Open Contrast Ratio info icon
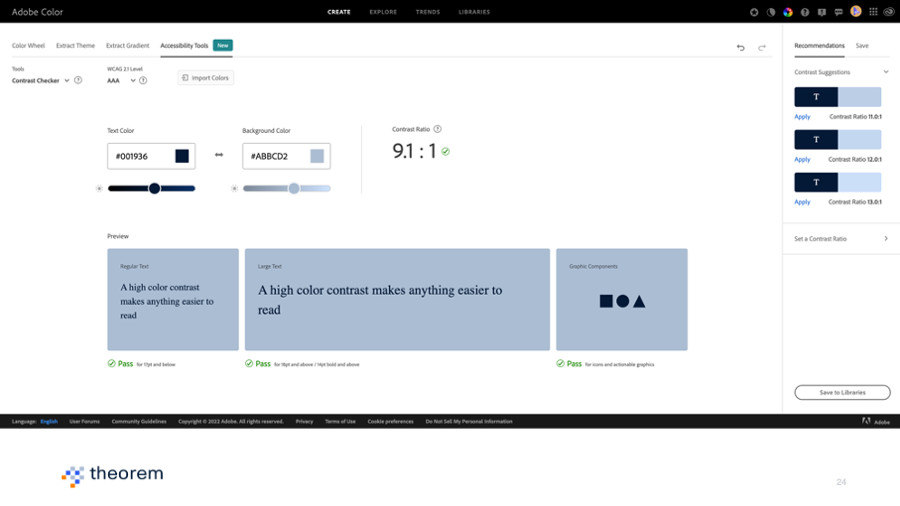Image resolution: width=900 pixels, height=506 pixels. [437, 129]
